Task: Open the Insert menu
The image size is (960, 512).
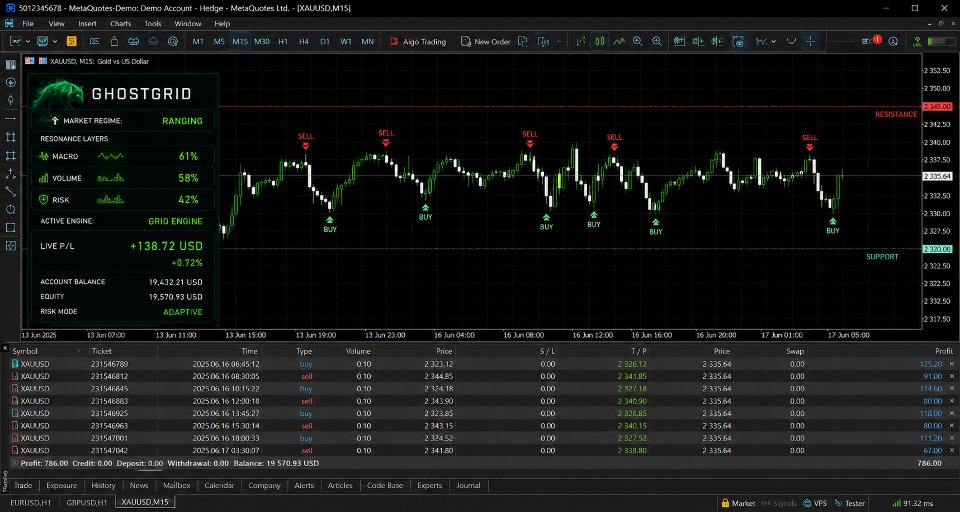Action: coord(88,23)
